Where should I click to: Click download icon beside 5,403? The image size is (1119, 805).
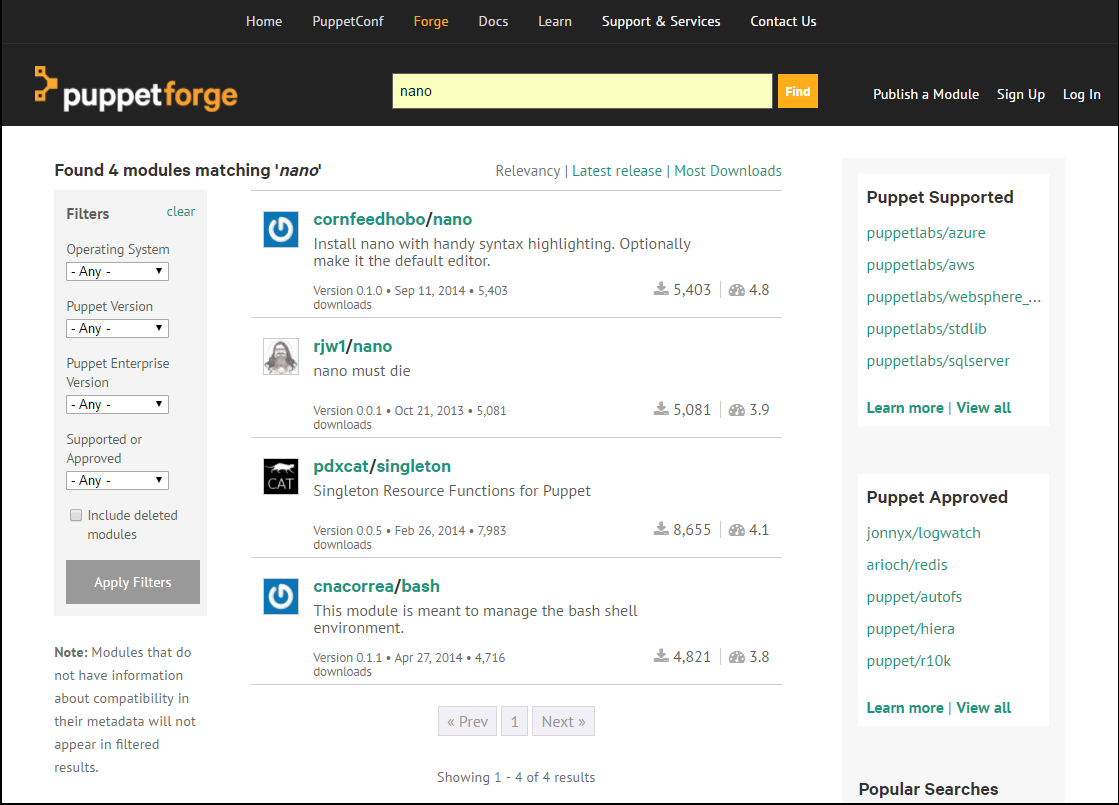pyautogui.click(x=662, y=289)
